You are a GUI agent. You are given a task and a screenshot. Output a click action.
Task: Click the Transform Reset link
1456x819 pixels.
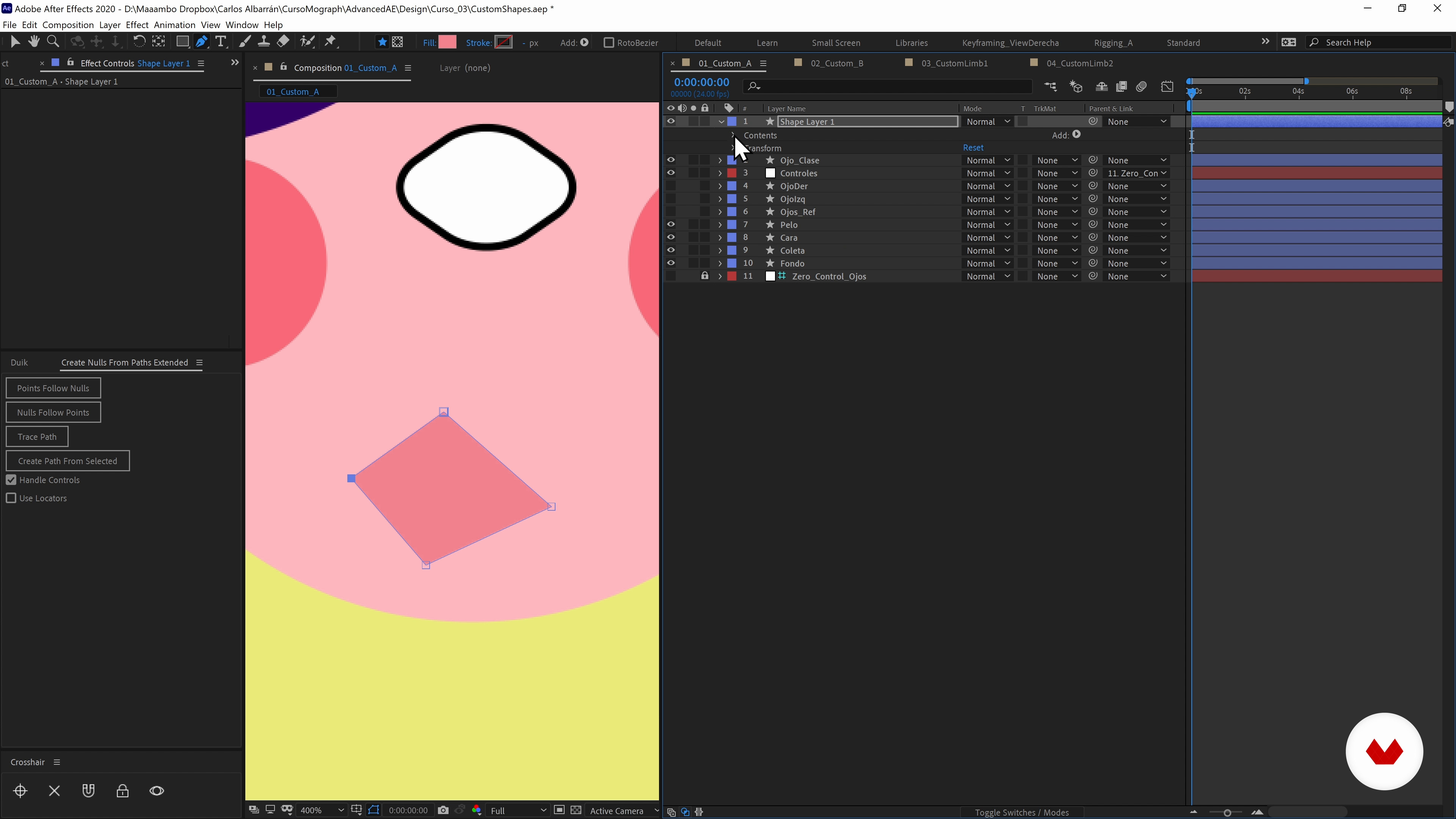(x=973, y=147)
